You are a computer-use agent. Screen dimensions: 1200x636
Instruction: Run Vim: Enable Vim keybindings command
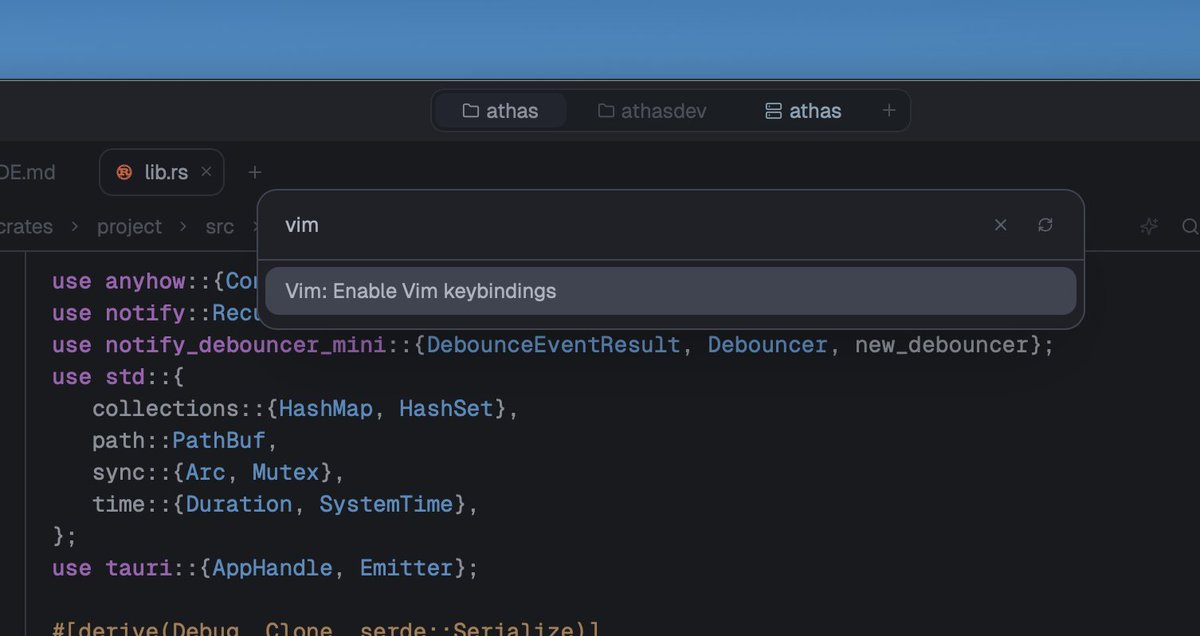[x=671, y=291]
